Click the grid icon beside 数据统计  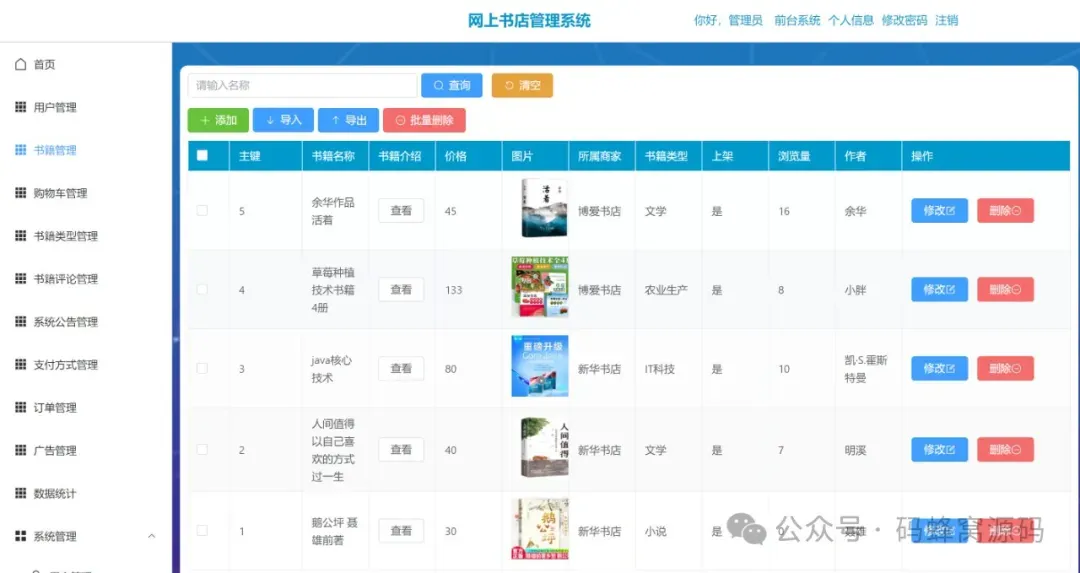[x=21, y=493]
